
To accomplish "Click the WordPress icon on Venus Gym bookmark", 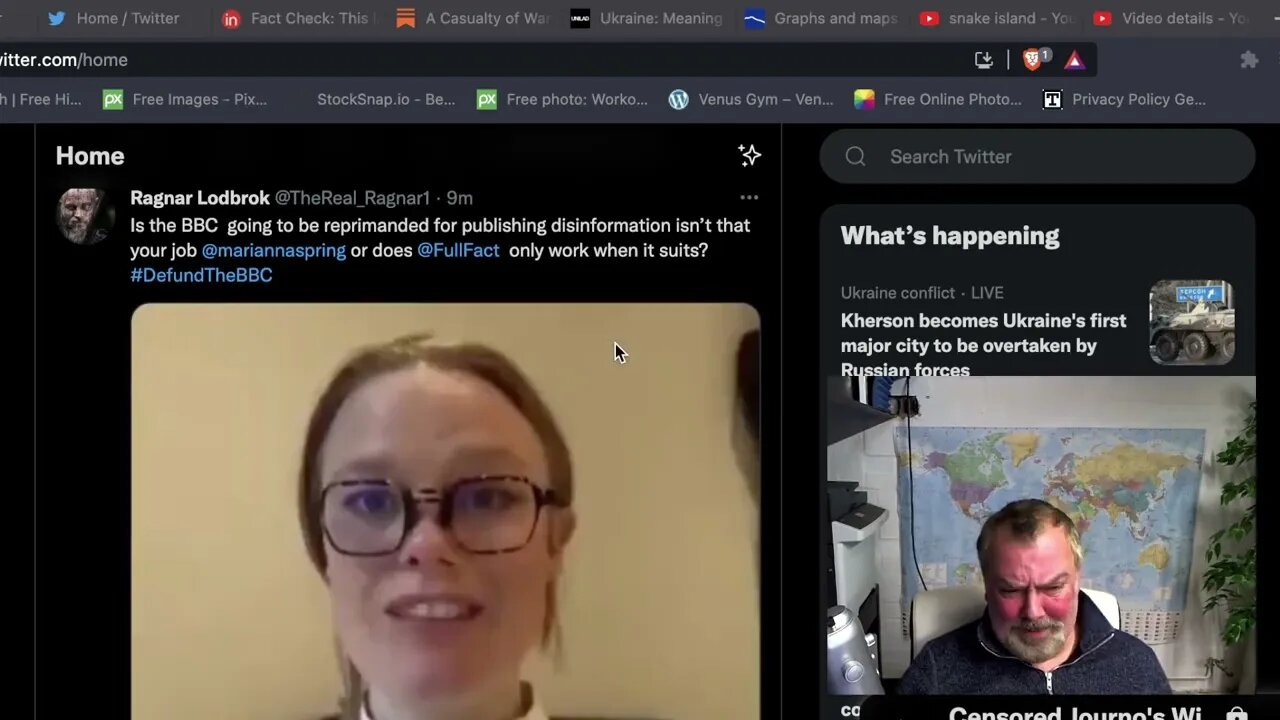I will click(678, 99).
